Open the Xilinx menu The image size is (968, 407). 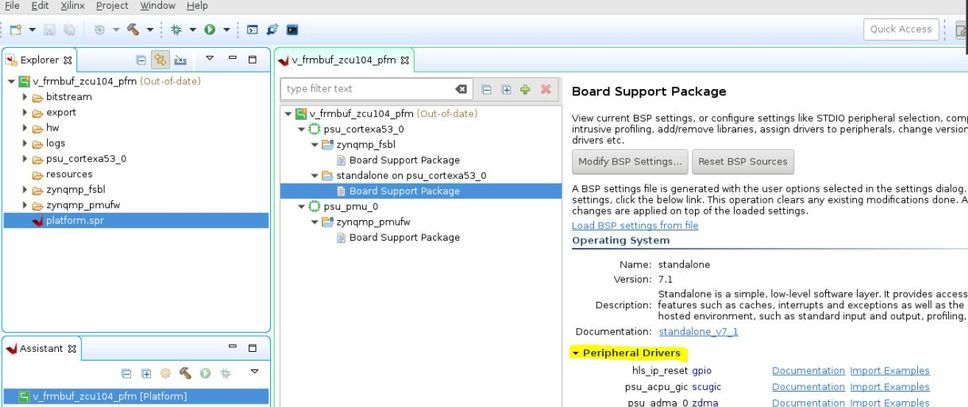(x=73, y=6)
